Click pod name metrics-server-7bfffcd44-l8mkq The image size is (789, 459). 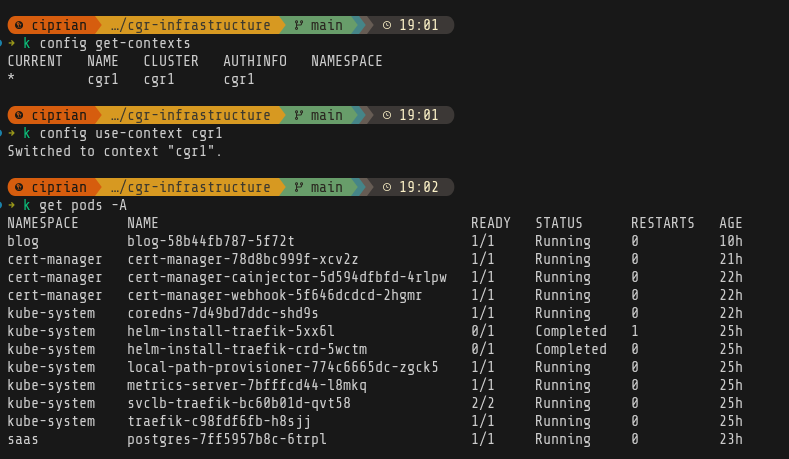coord(247,386)
